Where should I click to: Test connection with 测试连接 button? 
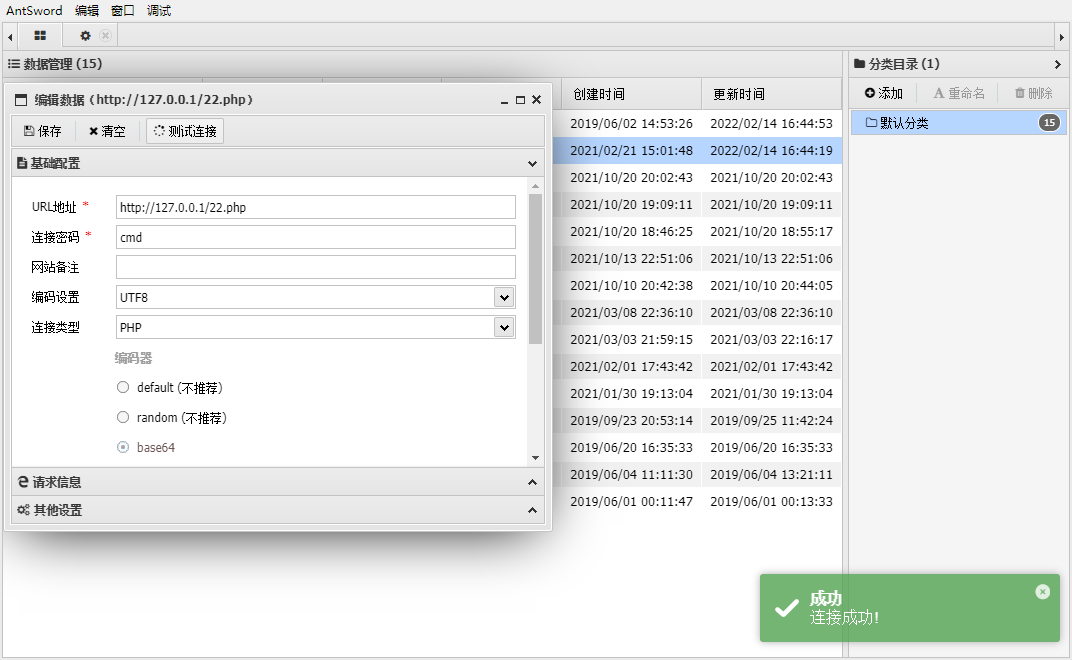[185, 131]
